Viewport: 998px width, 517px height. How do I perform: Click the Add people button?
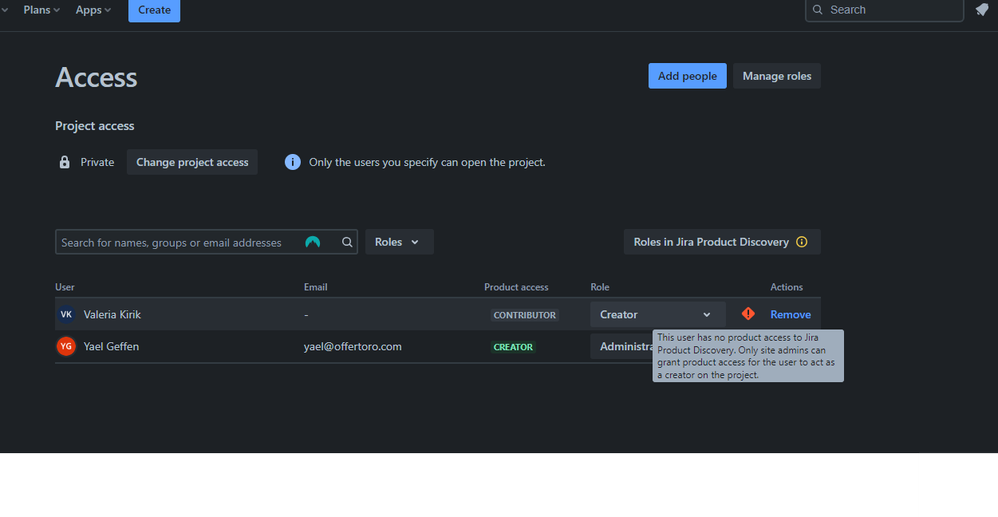click(687, 76)
